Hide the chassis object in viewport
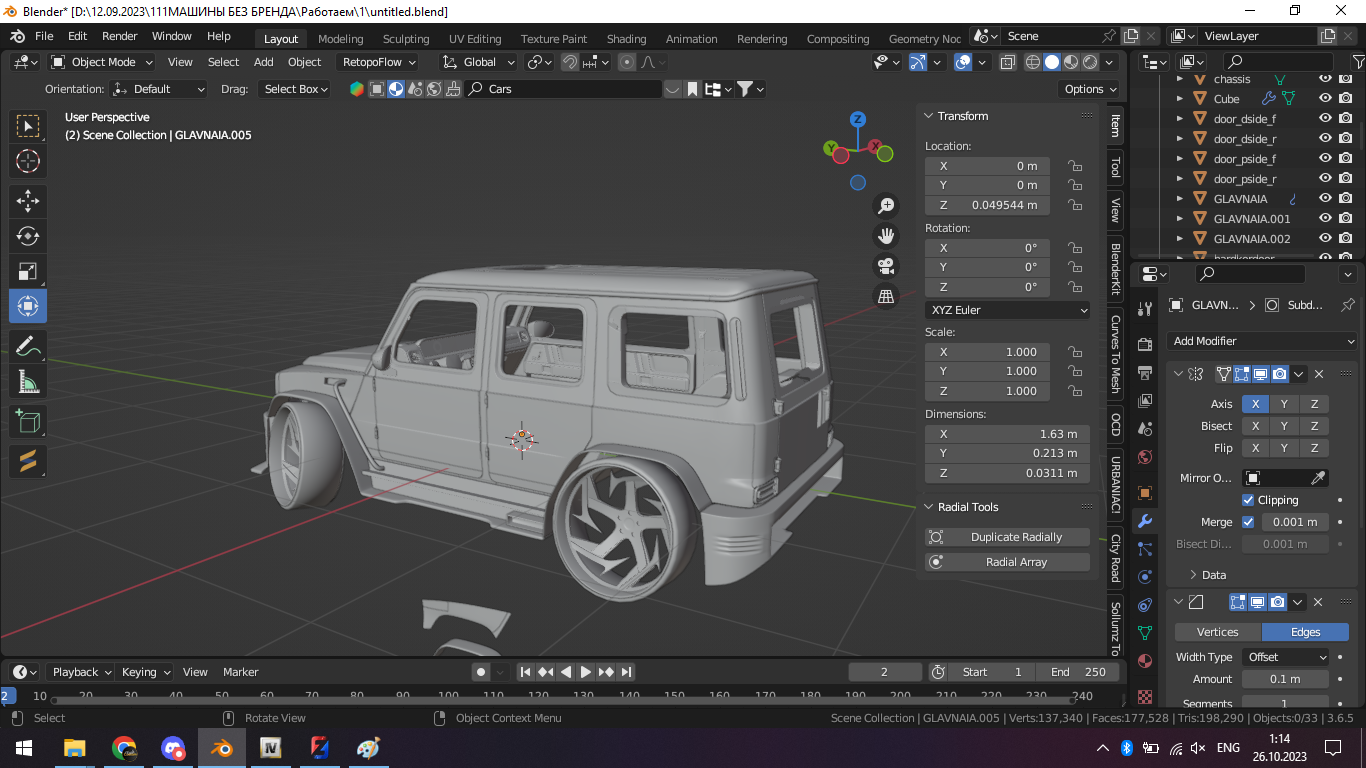The width and height of the screenshot is (1366, 768). pos(1325,79)
